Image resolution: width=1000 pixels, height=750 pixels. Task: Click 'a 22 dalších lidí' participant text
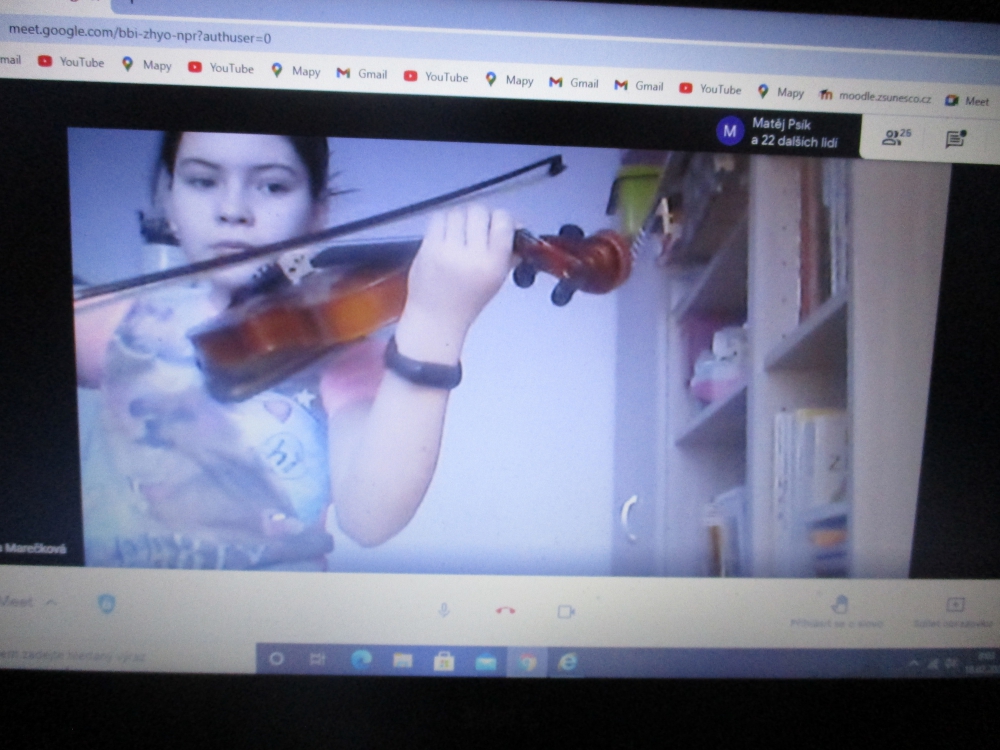(794, 142)
